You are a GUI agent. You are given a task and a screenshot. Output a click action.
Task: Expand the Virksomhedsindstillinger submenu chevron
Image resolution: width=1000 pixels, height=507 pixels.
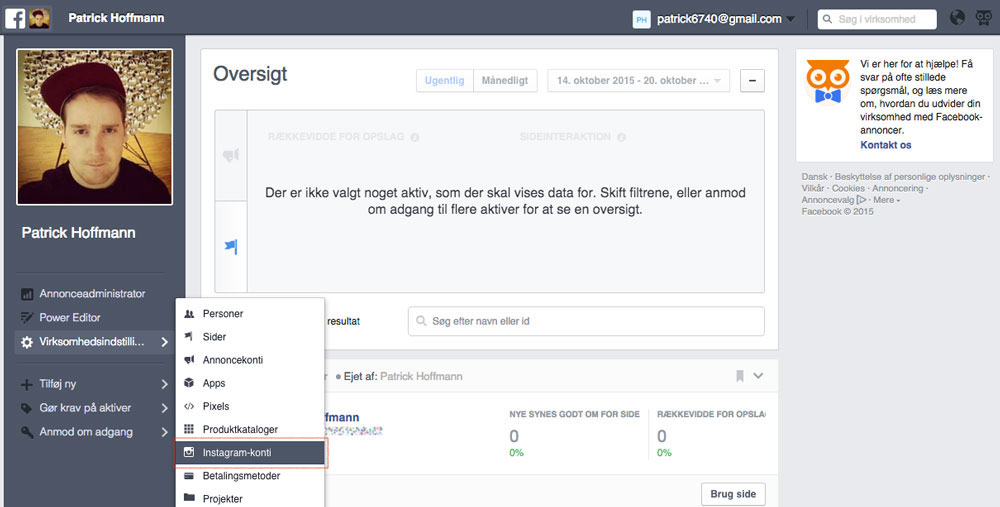click(165, 342)
